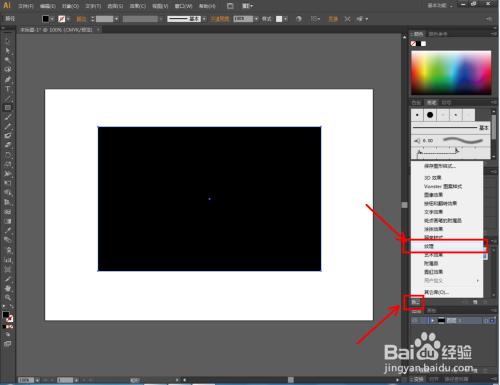Click the recolor artwork wheel icon
This screenshot has width=500, height=385.
299,19
